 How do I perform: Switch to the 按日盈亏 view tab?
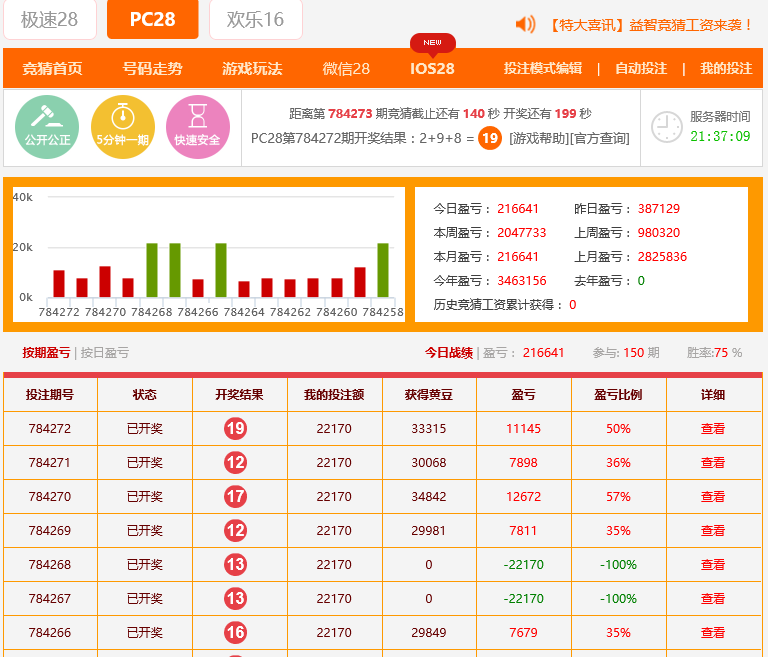(105, 353)
